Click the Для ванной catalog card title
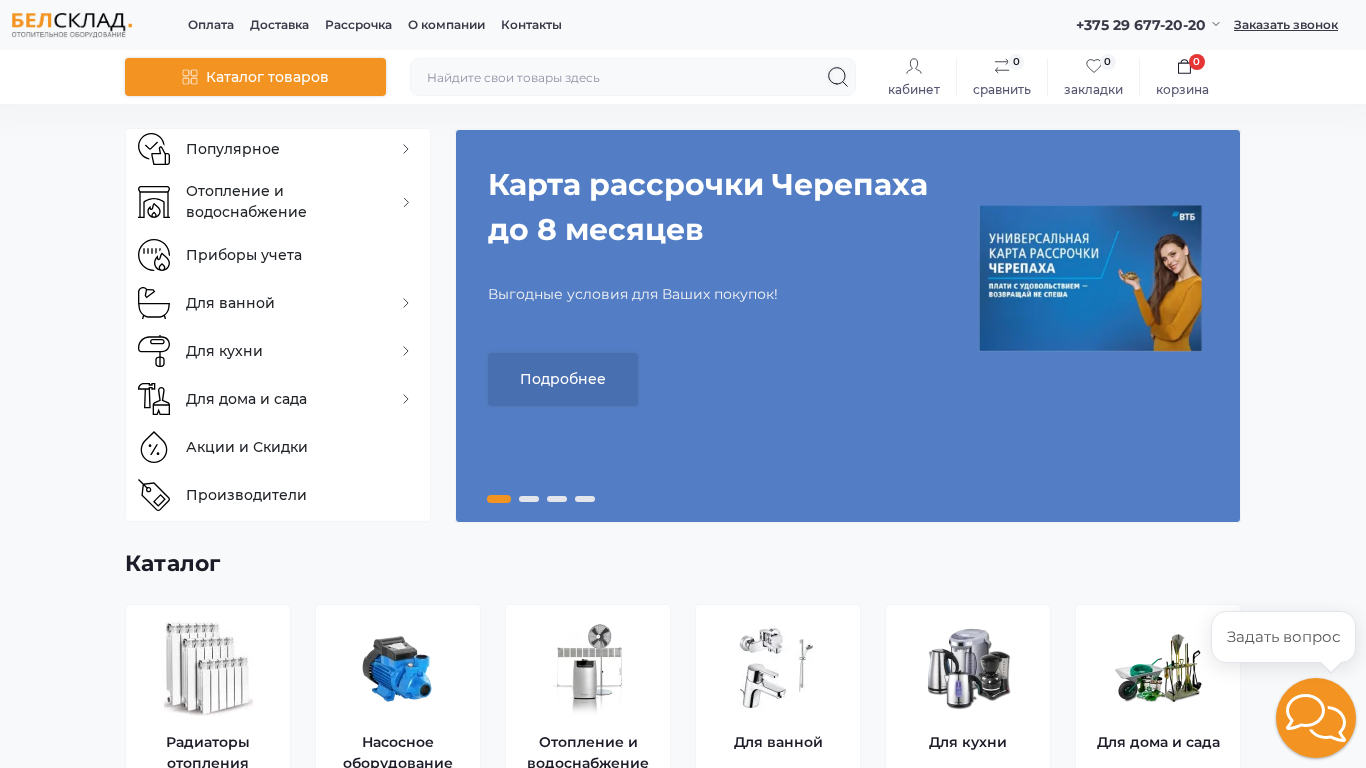The width and height of the screenshot is (1366, 768). pos(778,742)
